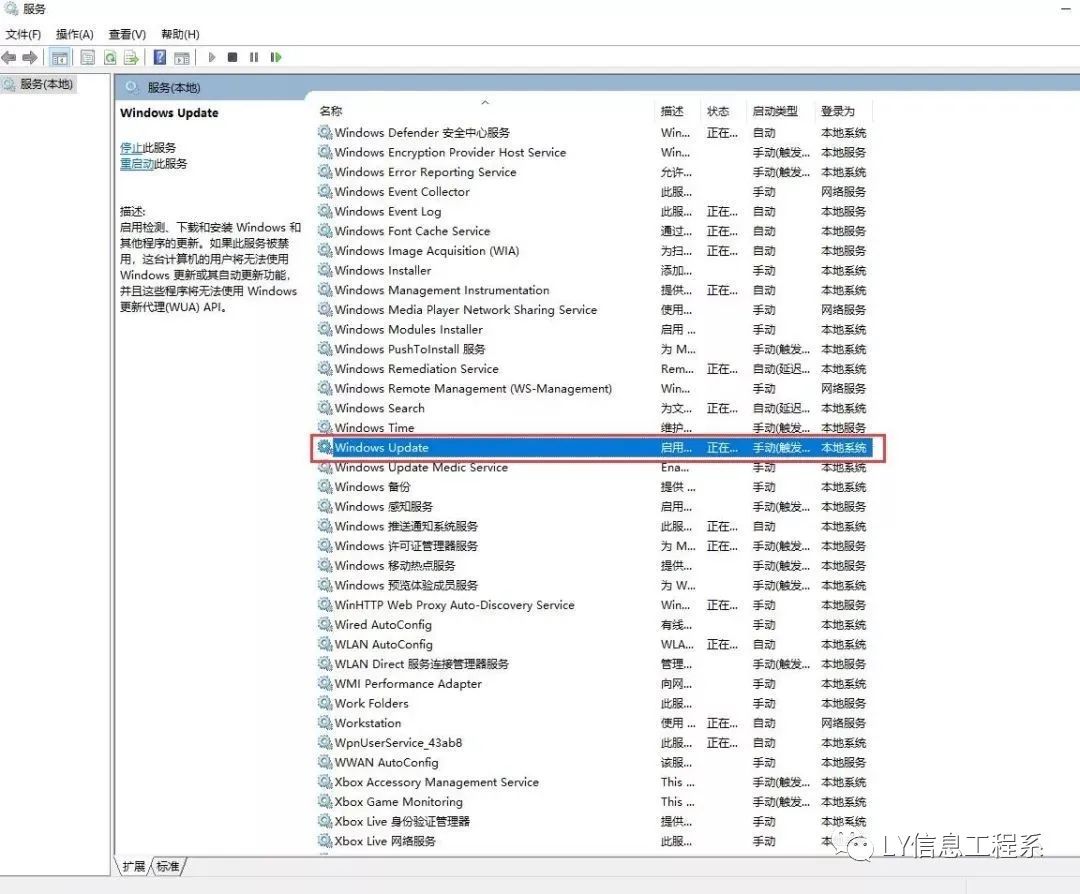The width and height of the screenshot is (1080, 894).
Task: Select Windows Encryption Provider Host Service
Action: 592,152
